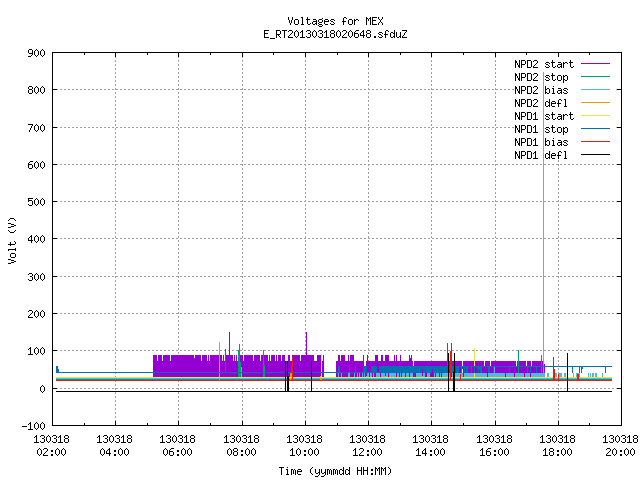Click the 'Volt (V)' y-axis label
This screenshot has height=480, width=640.
12,240
